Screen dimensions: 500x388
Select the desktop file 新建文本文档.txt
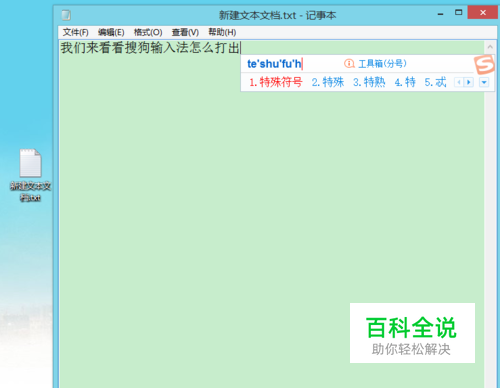pyautogui.click(x=30, y=175)
